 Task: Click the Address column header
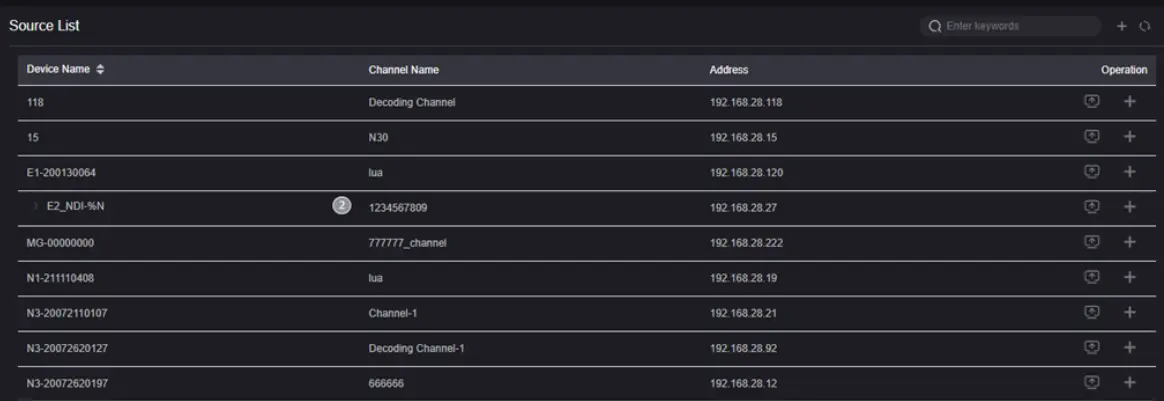(x=729, y=70)
